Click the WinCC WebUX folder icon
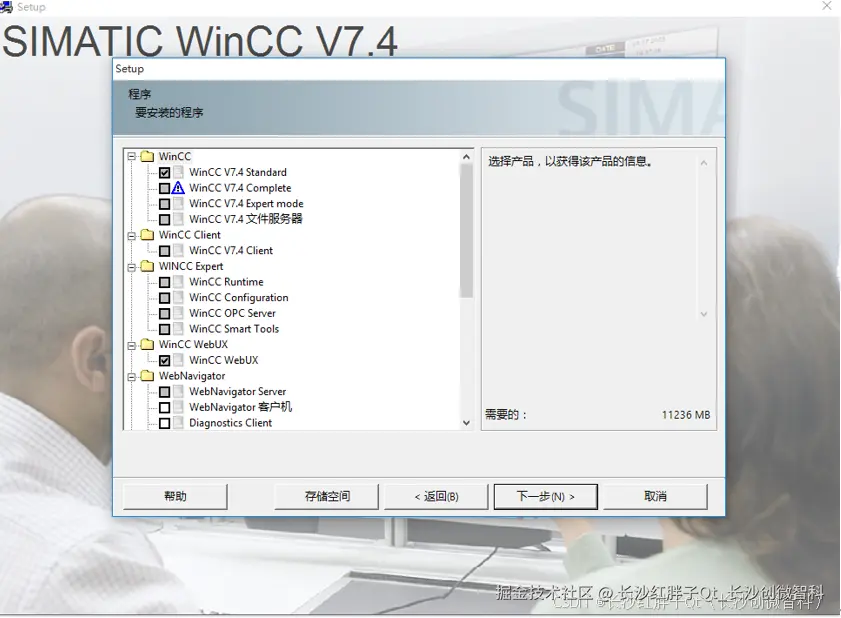 tap(147, 344)
